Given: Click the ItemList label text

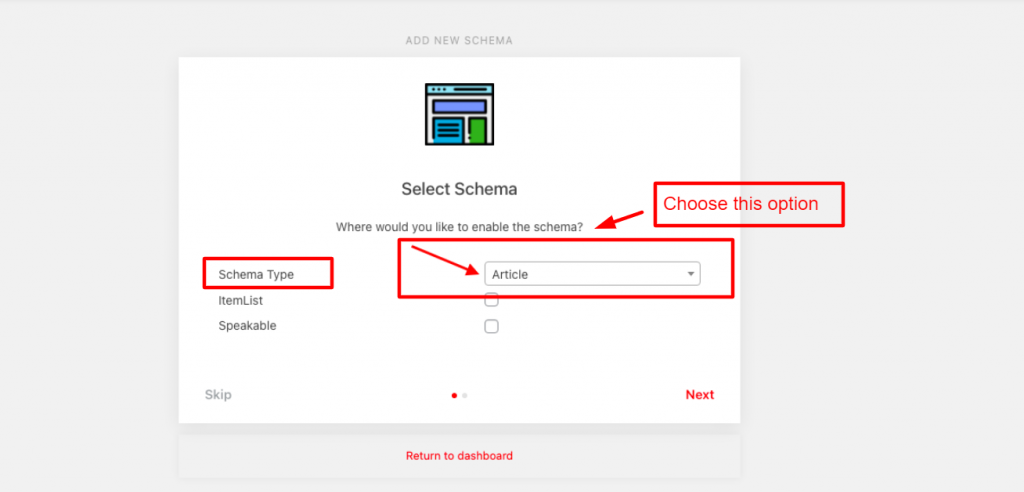Looking at the screenshot, I should point(241,300).
